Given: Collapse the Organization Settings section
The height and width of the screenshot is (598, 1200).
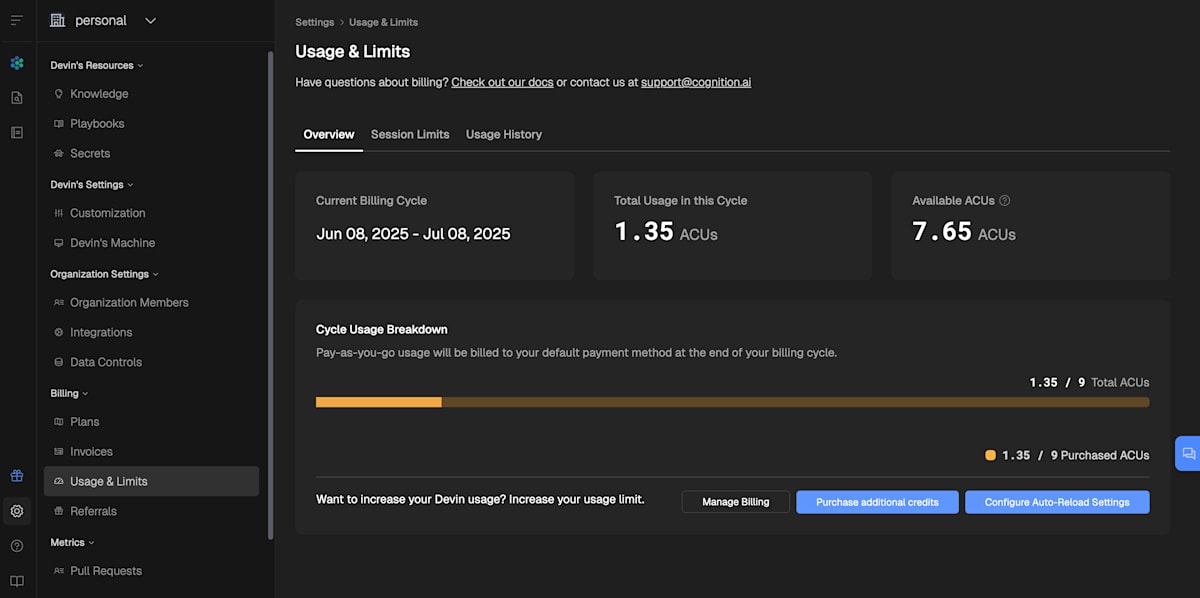Looking at the screenshot, I should click(x=104, y=274).
